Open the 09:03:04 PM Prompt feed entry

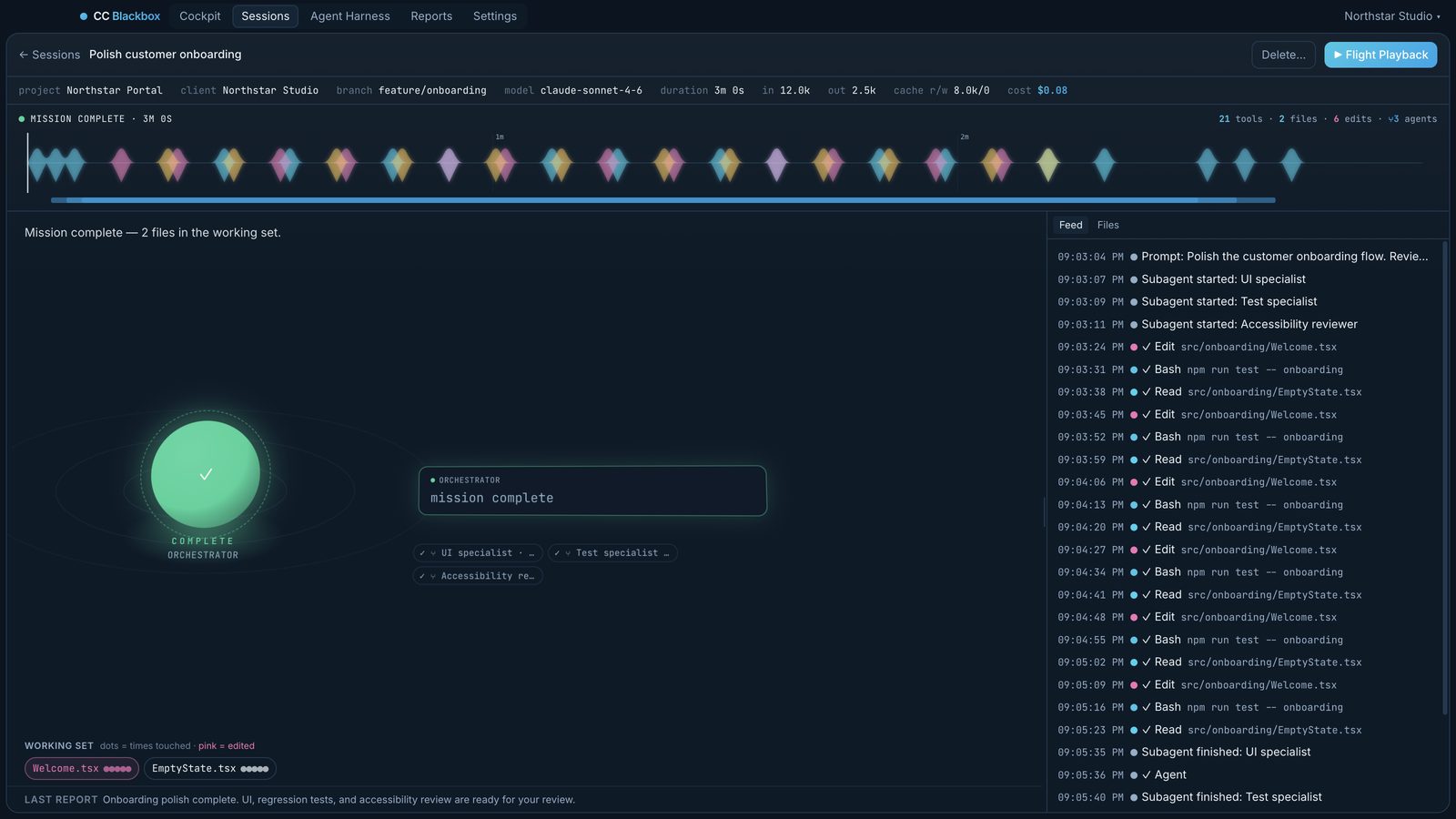(1243, 257)
